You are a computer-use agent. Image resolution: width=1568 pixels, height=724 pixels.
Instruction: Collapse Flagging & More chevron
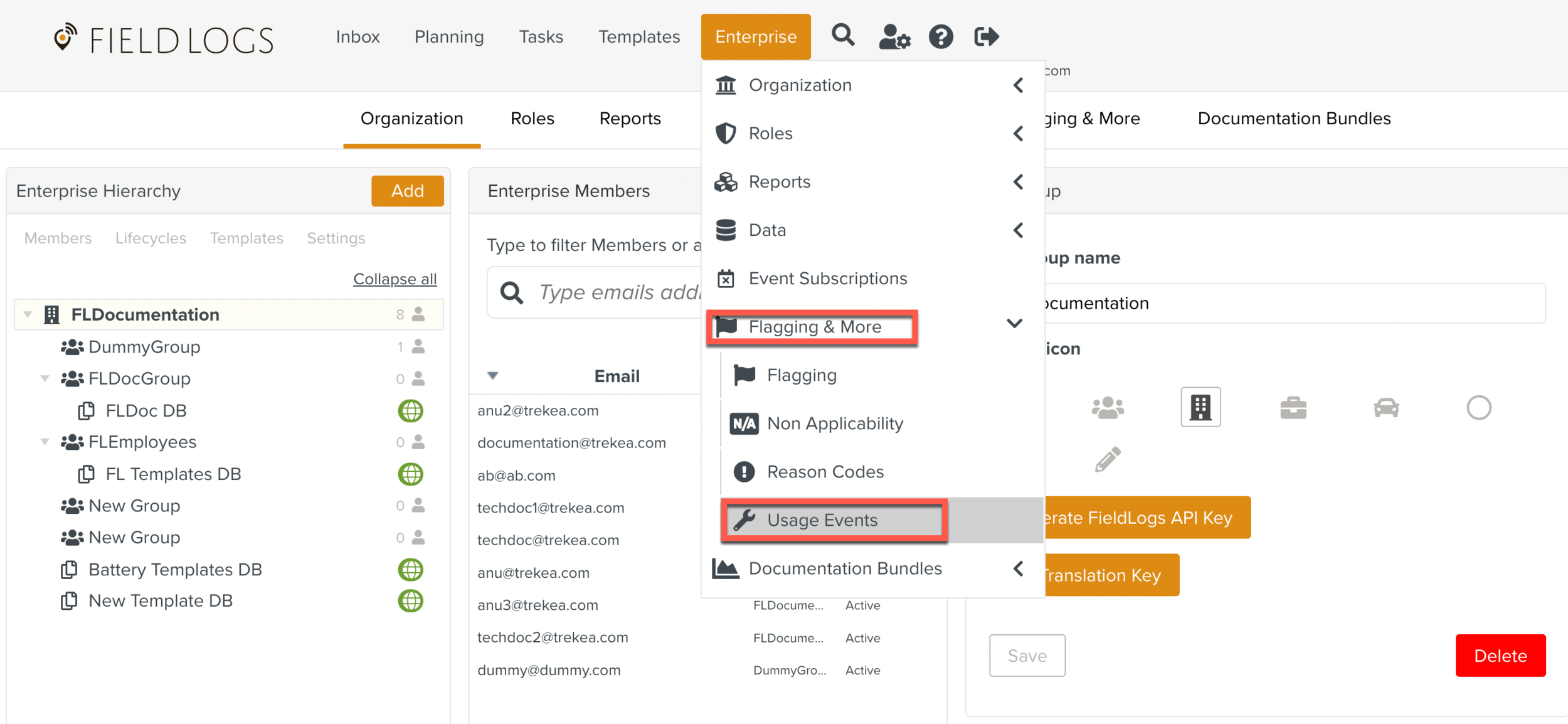[1015, 324]
